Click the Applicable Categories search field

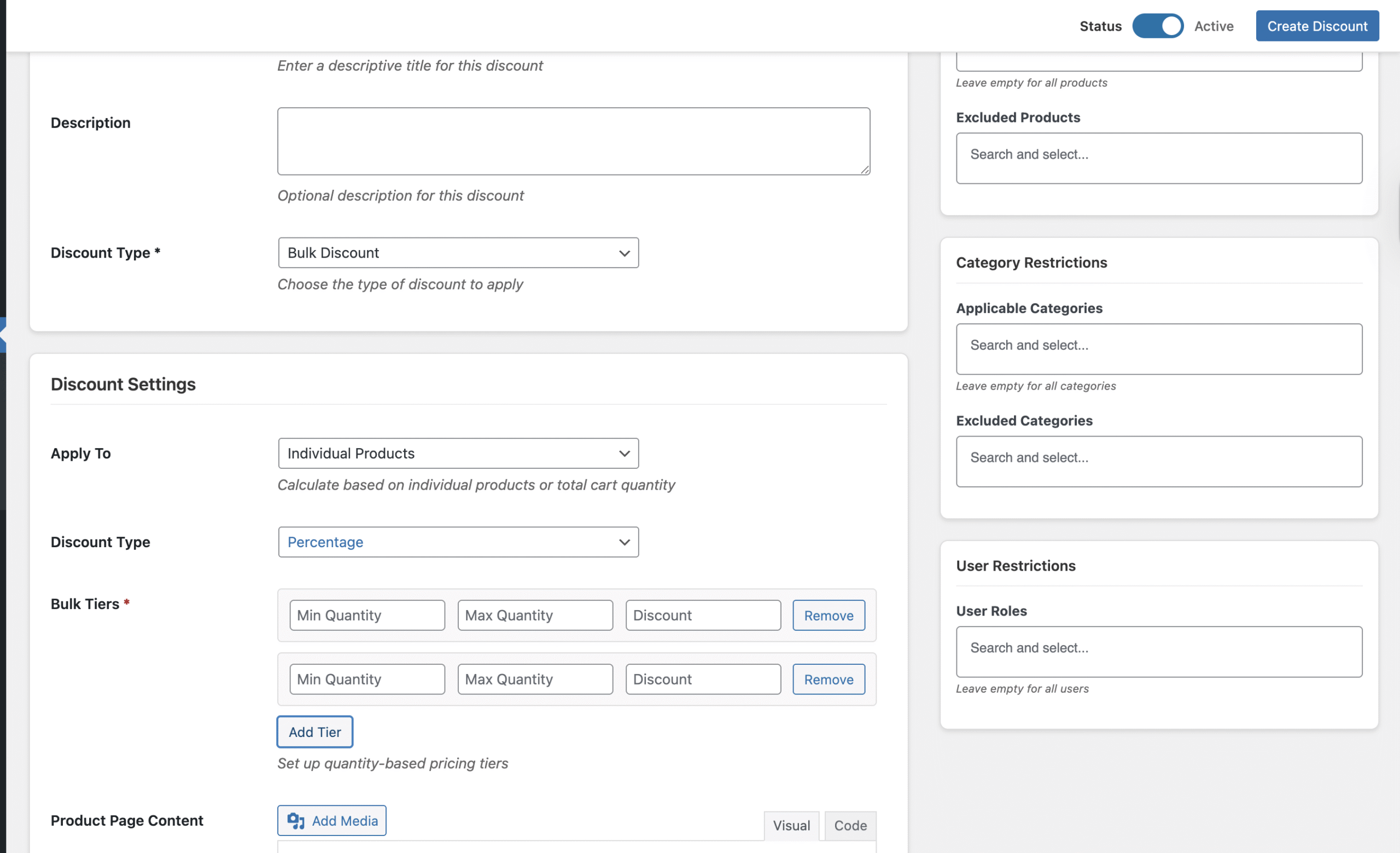pyautogui.click(x=1158, y=349)
